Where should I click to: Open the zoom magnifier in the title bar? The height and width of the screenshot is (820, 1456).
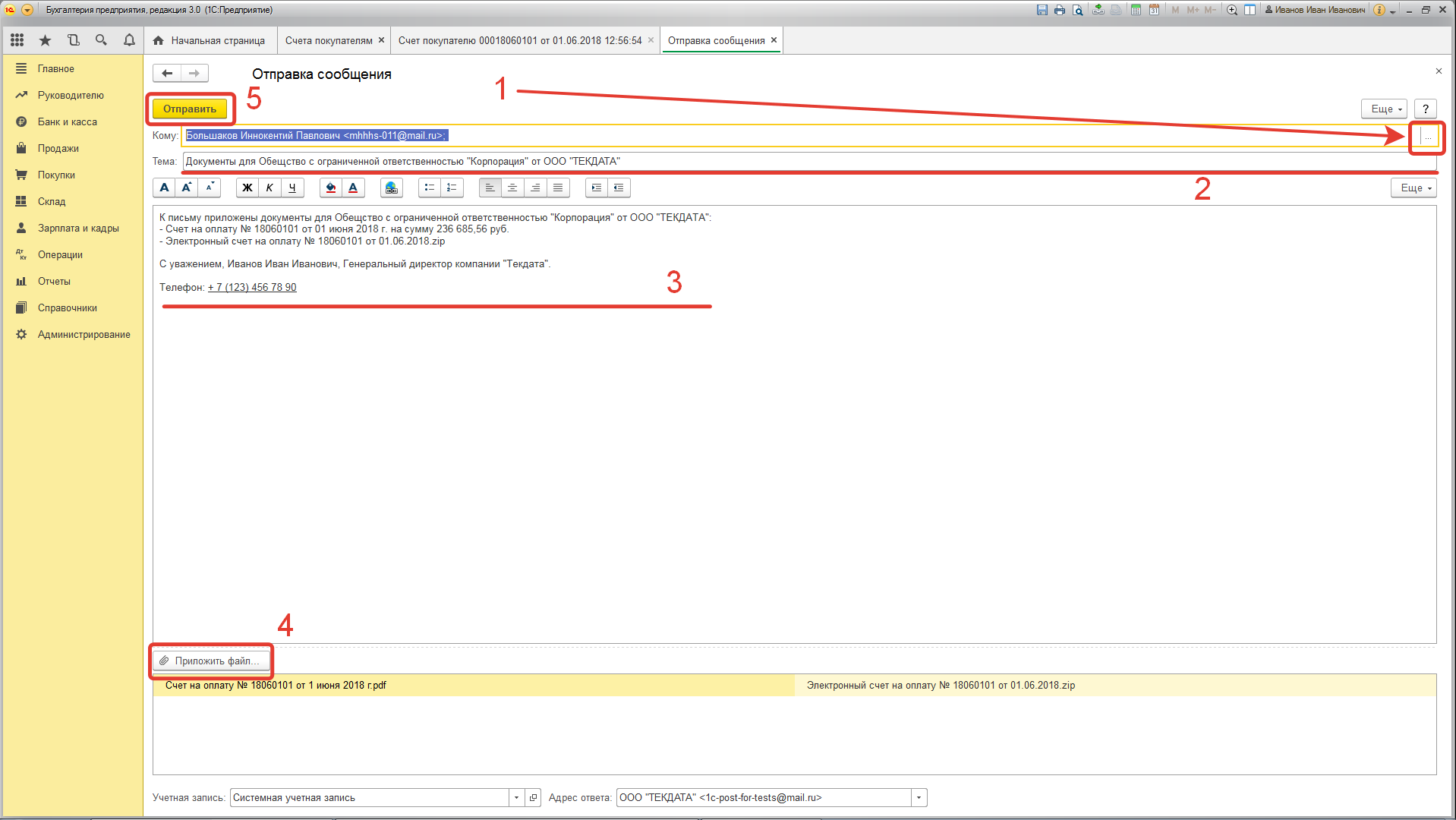coord(1231,10)
